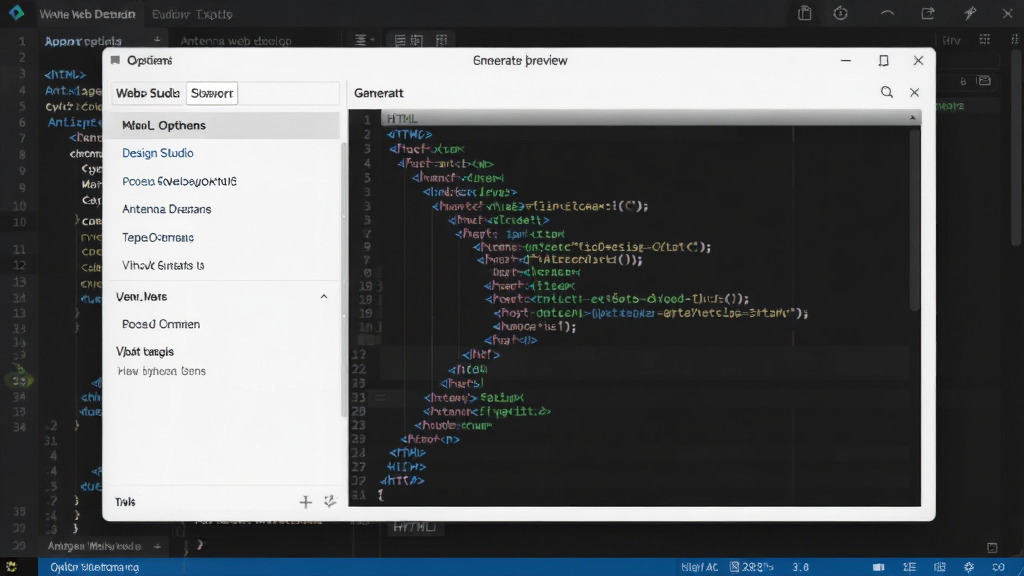Click the code preview vertical scrollbar

pyautogui.click(x=915, y=219)
